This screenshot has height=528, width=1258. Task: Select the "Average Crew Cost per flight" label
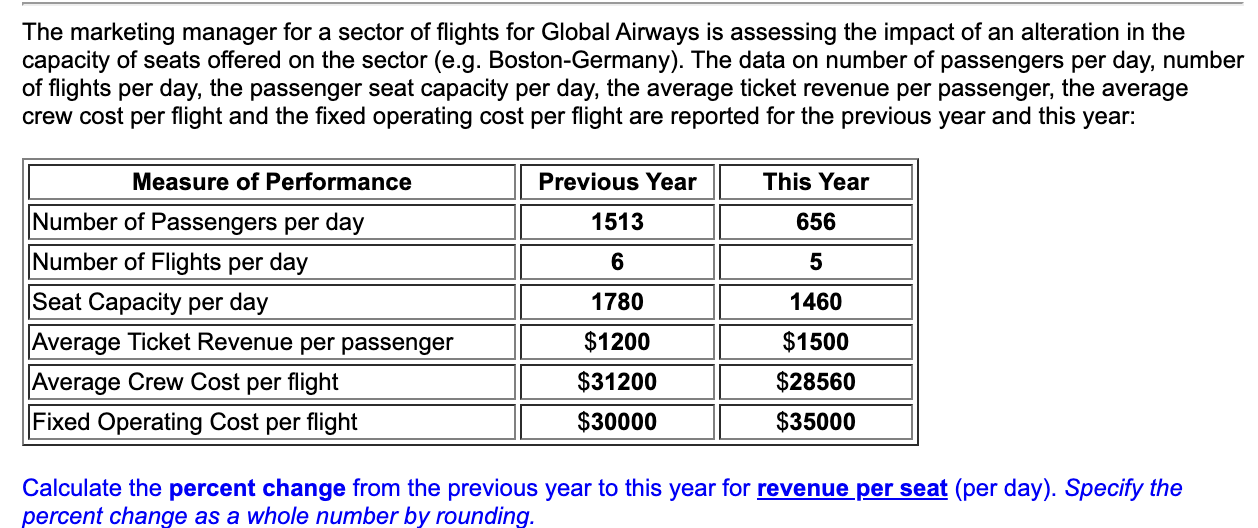186,382
